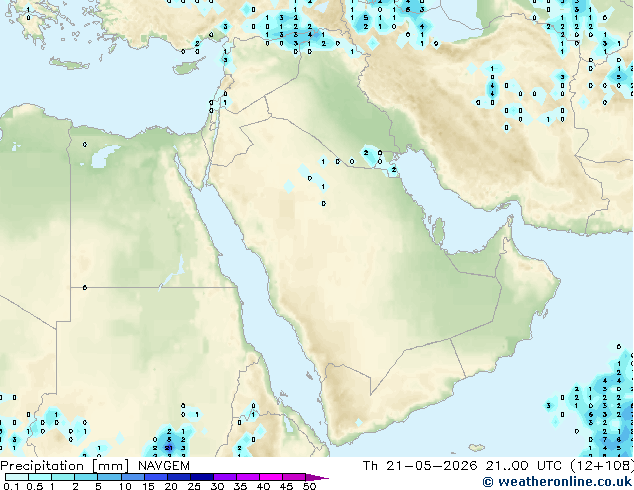This screenshot has width=634, height=490.
Task: Click the '0.1' legend scale label
Action: point(11,486)
